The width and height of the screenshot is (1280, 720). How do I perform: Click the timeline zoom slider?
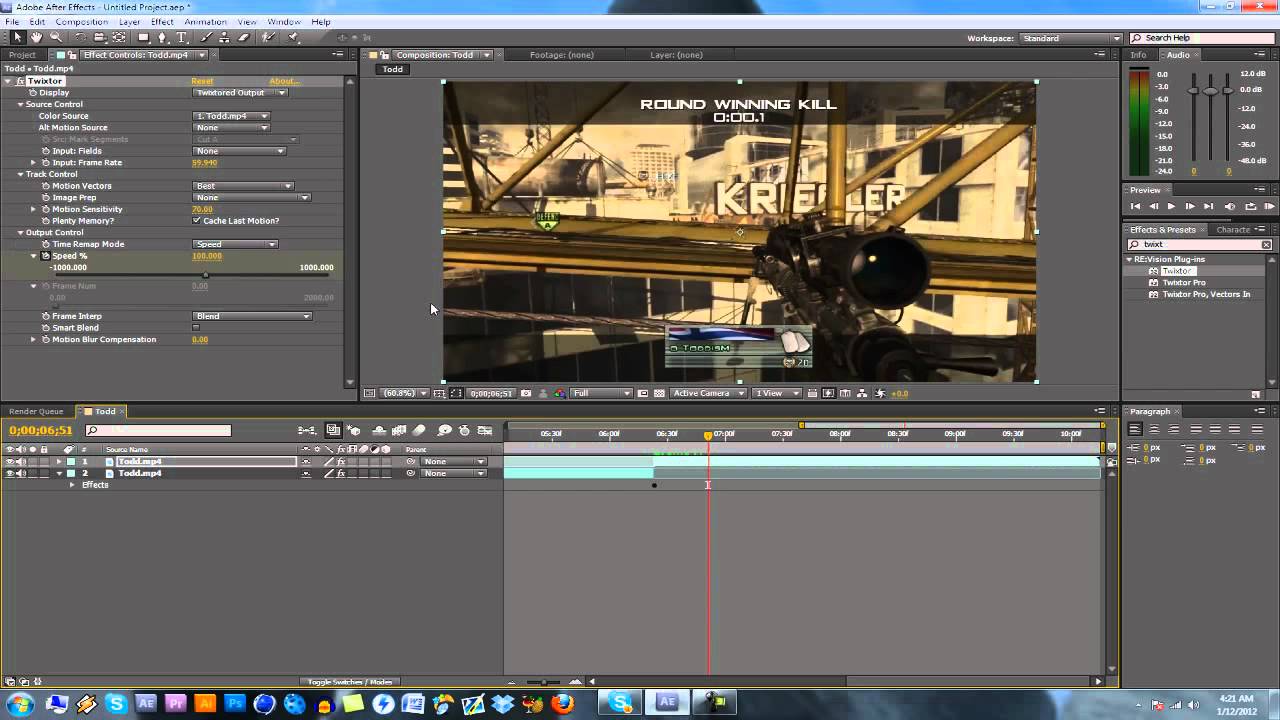545,682
